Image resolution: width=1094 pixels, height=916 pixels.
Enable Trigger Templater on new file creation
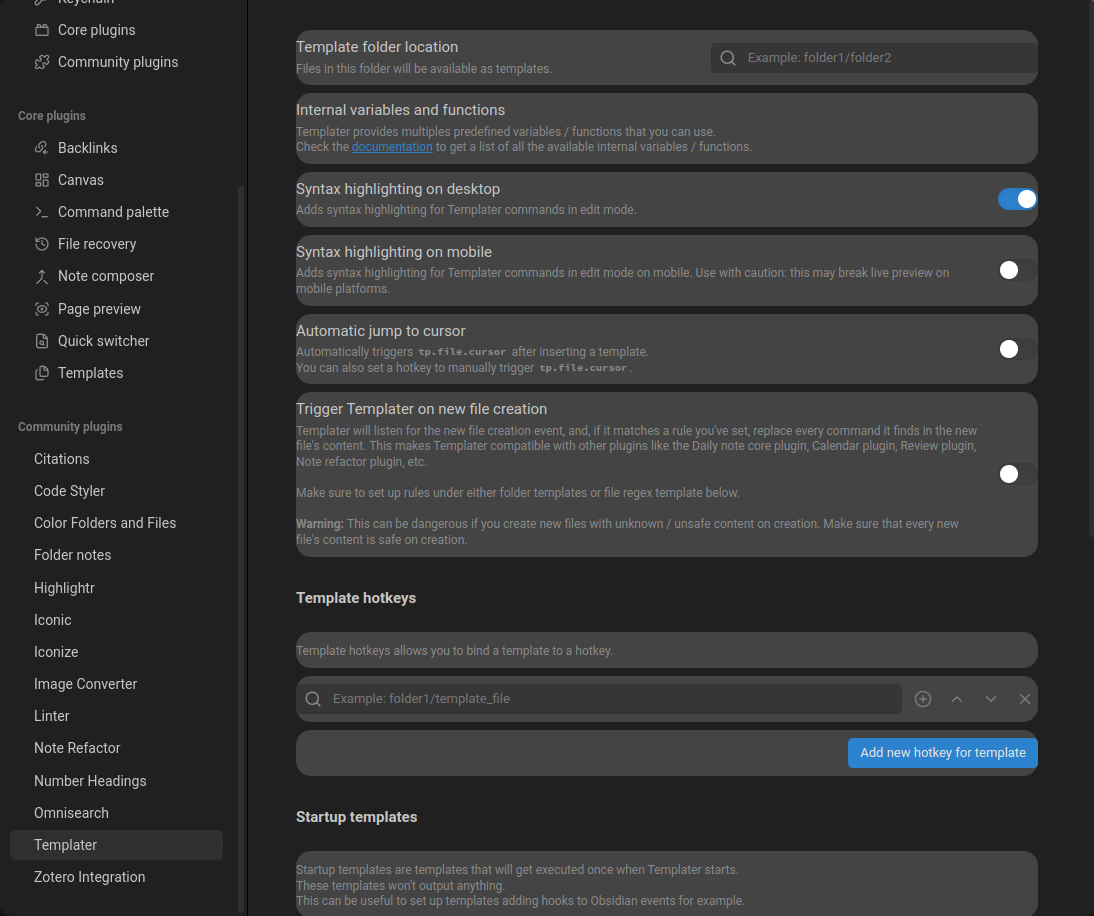click(1017, 474)
